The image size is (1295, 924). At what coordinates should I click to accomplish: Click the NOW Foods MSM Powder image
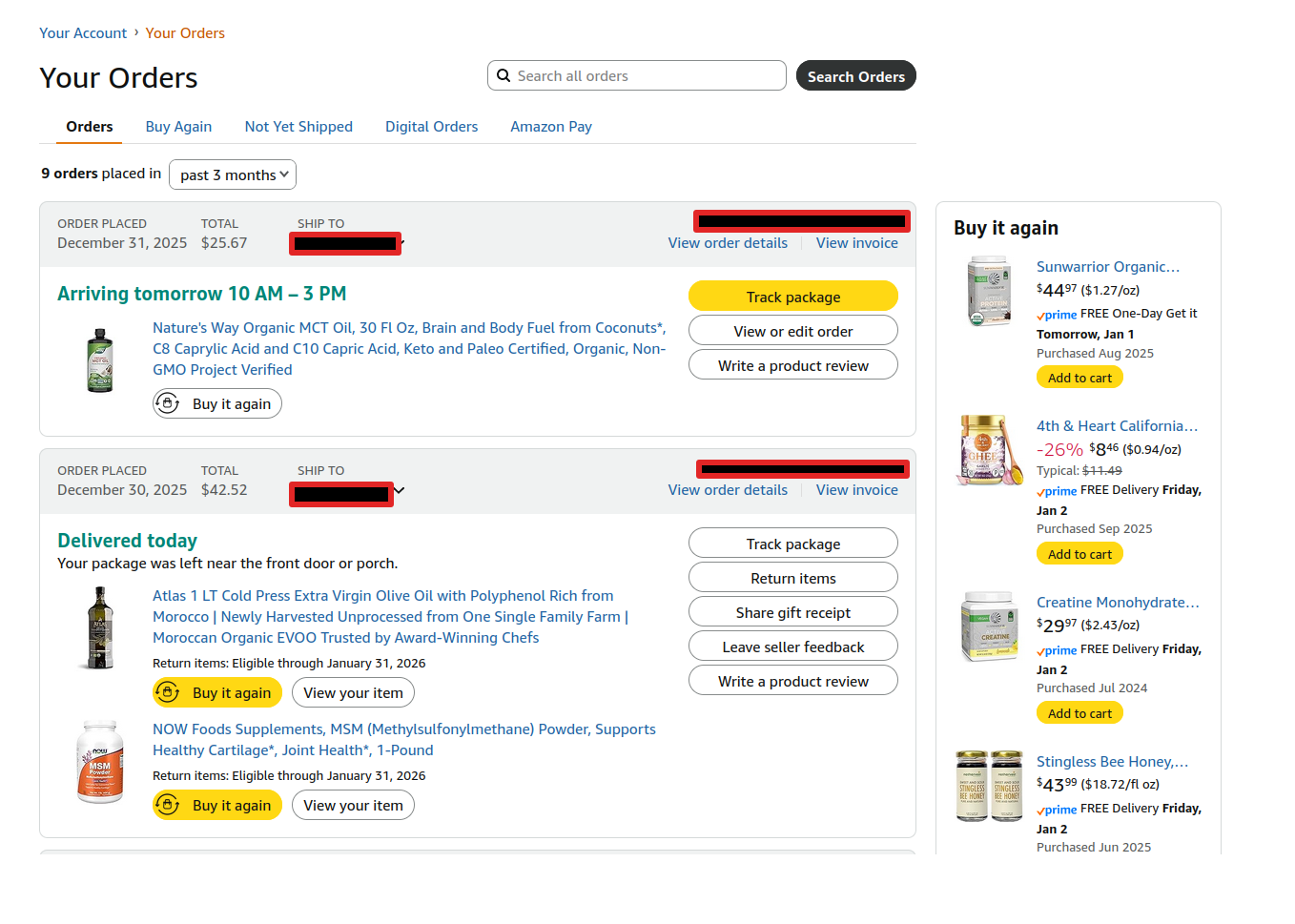click(x=100, y=762)
